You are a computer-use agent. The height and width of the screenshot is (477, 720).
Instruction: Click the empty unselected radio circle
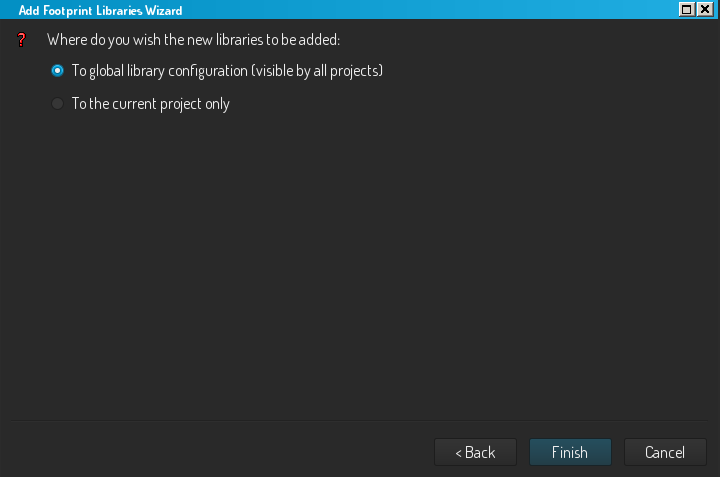(58, 104)
